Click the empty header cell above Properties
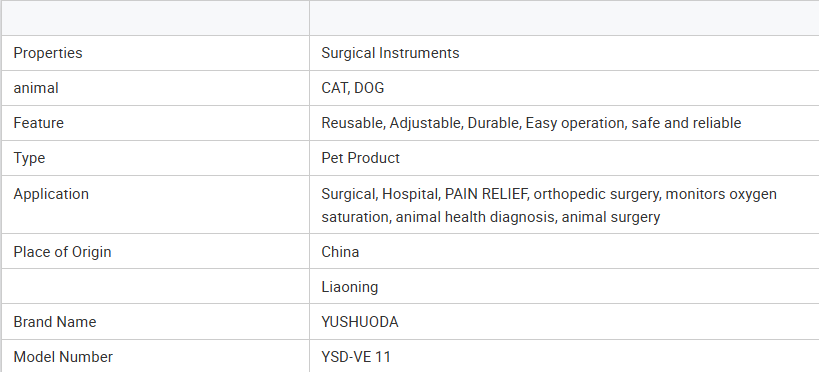 coord(155,18)
